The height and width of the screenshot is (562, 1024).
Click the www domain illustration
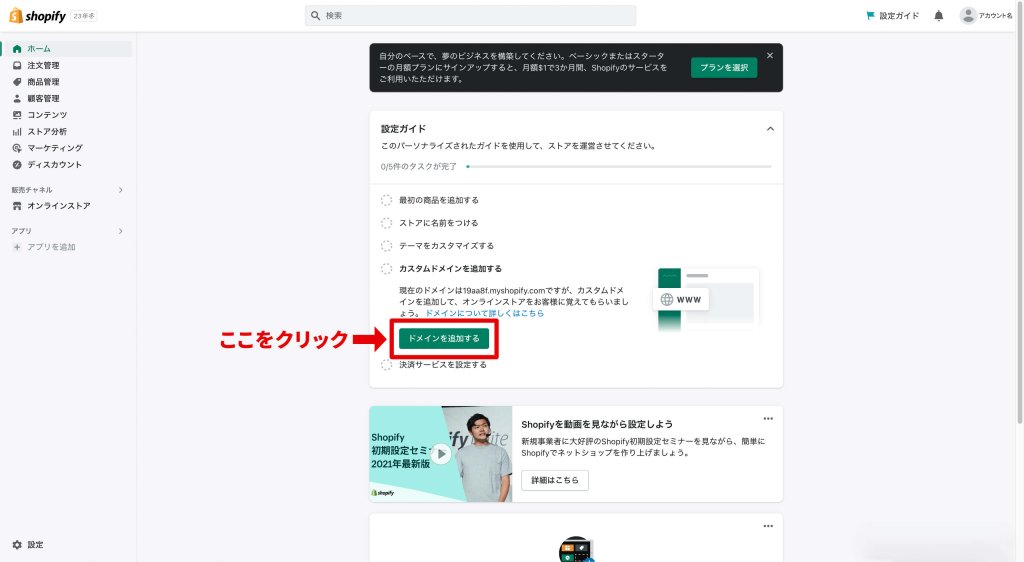pos(708,298)
